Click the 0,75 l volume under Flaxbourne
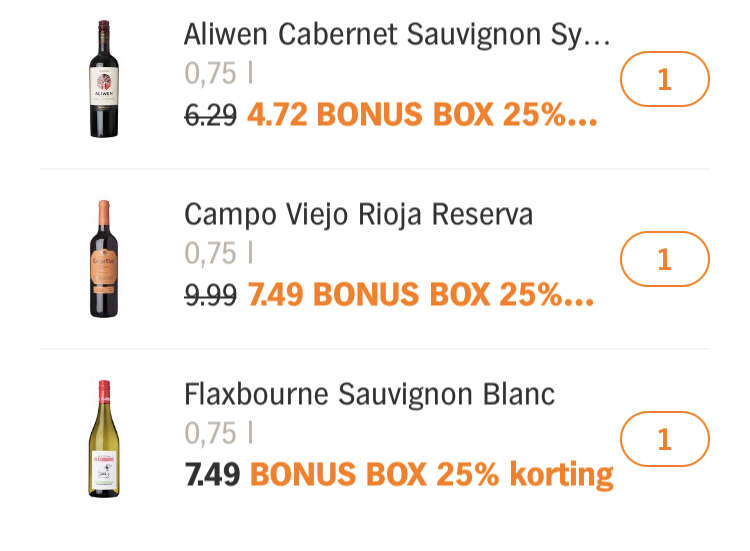This screenshot has height=551, width=750. pos(219,433)
